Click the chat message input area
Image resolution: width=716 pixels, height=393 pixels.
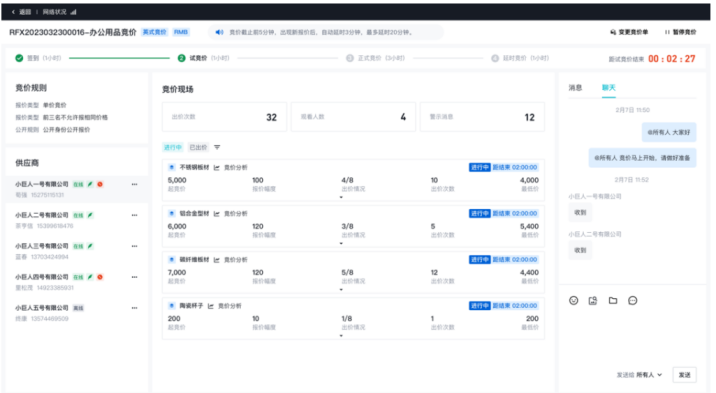pos(632,337)
